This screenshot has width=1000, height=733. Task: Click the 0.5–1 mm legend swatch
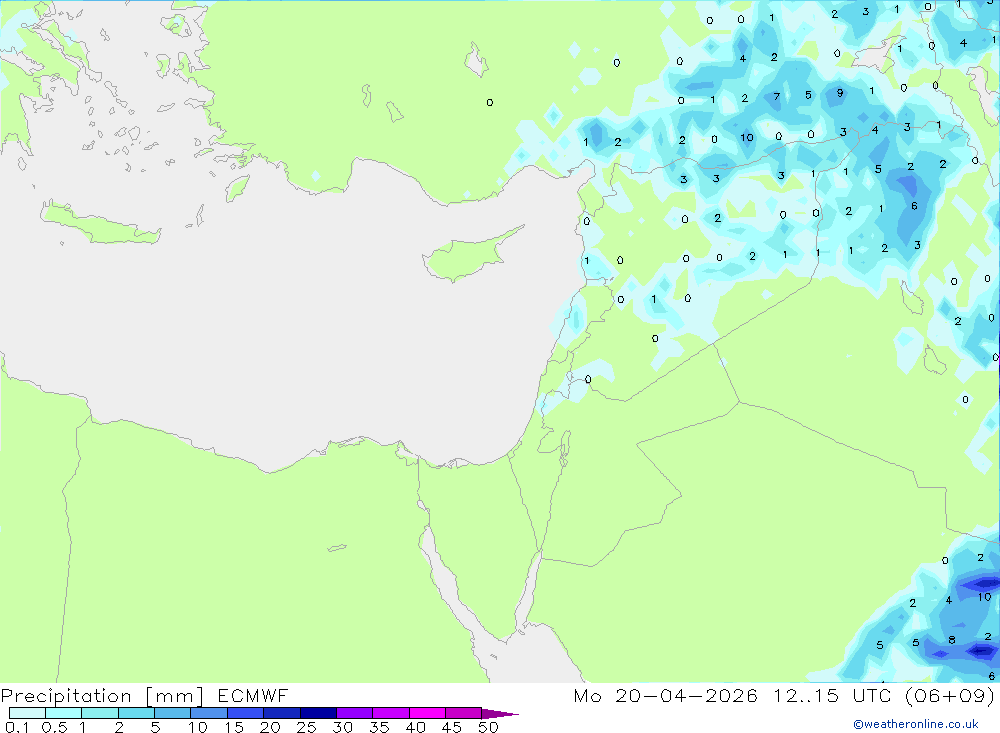(63, 713)
